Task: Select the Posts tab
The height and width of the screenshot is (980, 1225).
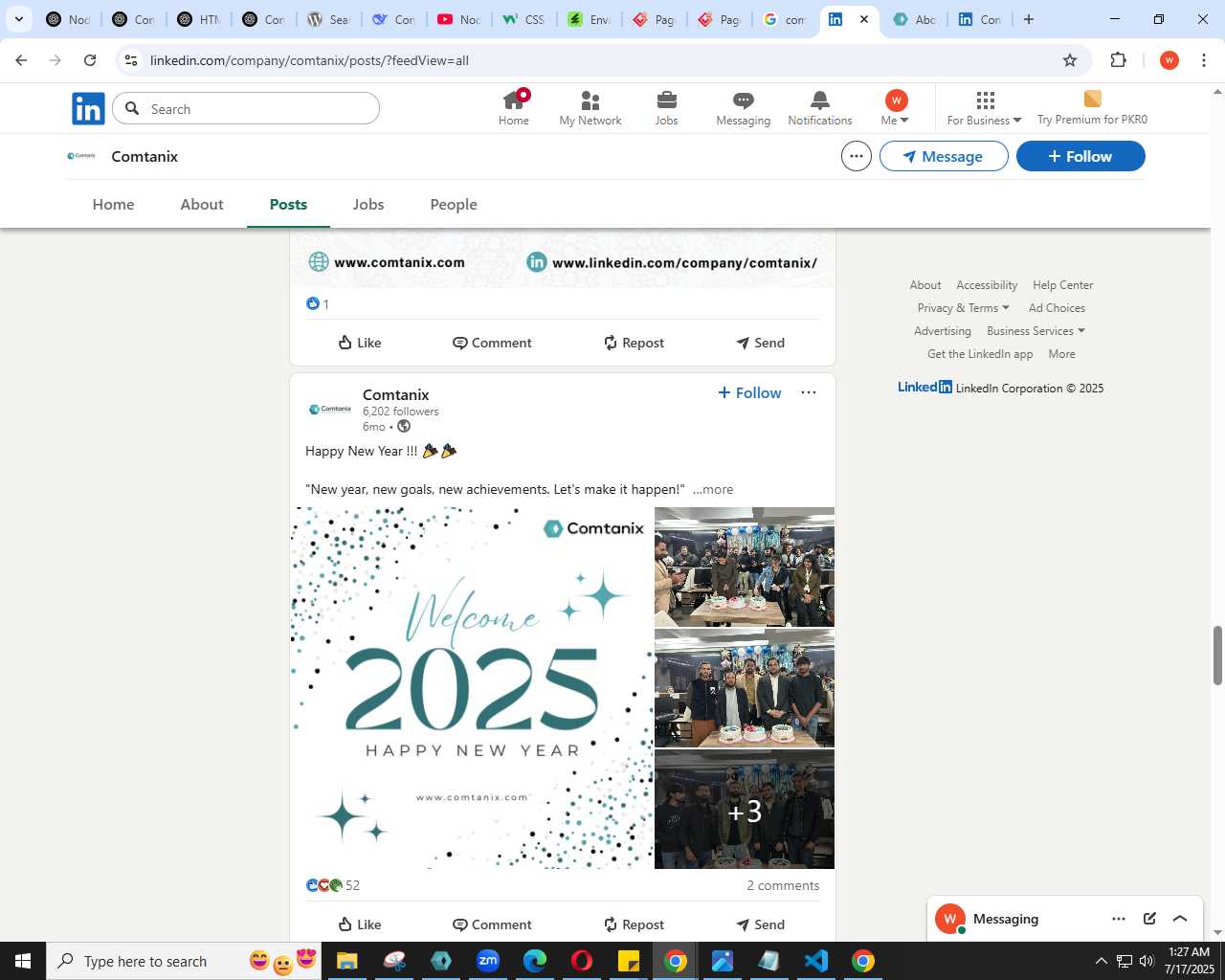Action: [288, 204]
